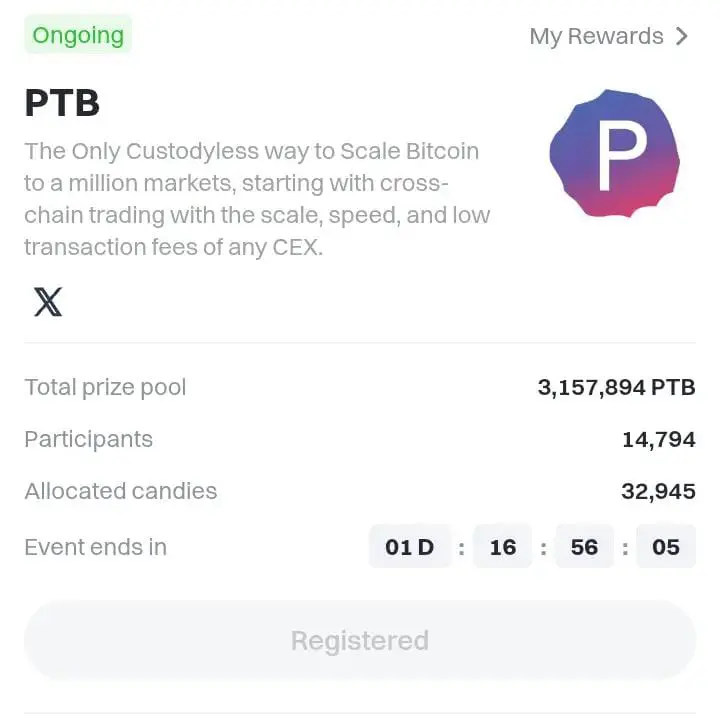Click the hours countdown box 16
Screen dimensions: 720x715
503,546
